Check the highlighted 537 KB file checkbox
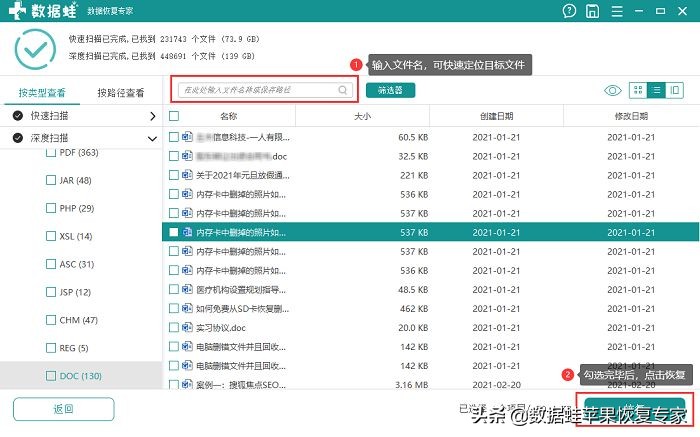Viewport: 700px width, 437px height. 174,232
